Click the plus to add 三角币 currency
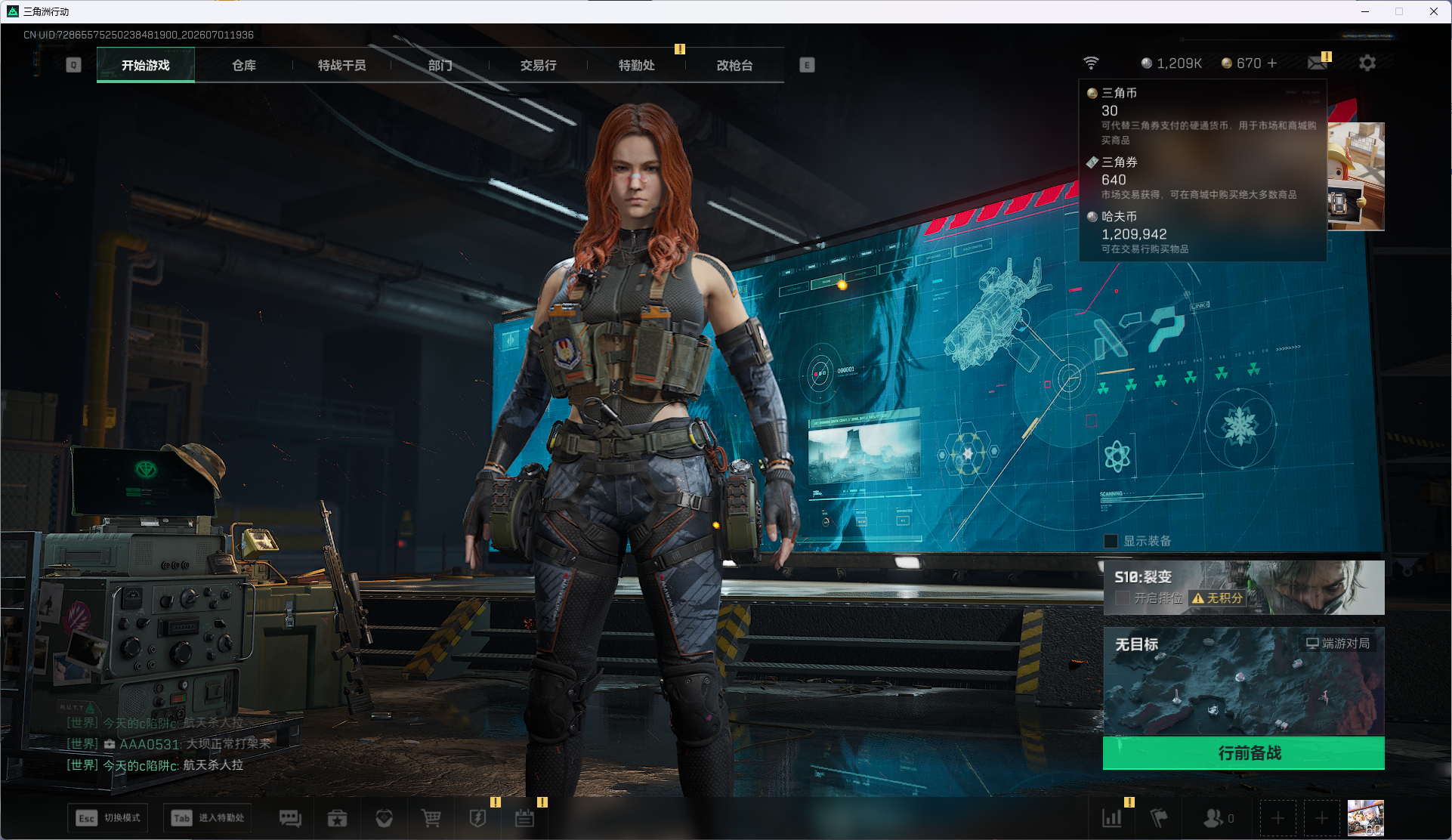 coord(1272,63)
